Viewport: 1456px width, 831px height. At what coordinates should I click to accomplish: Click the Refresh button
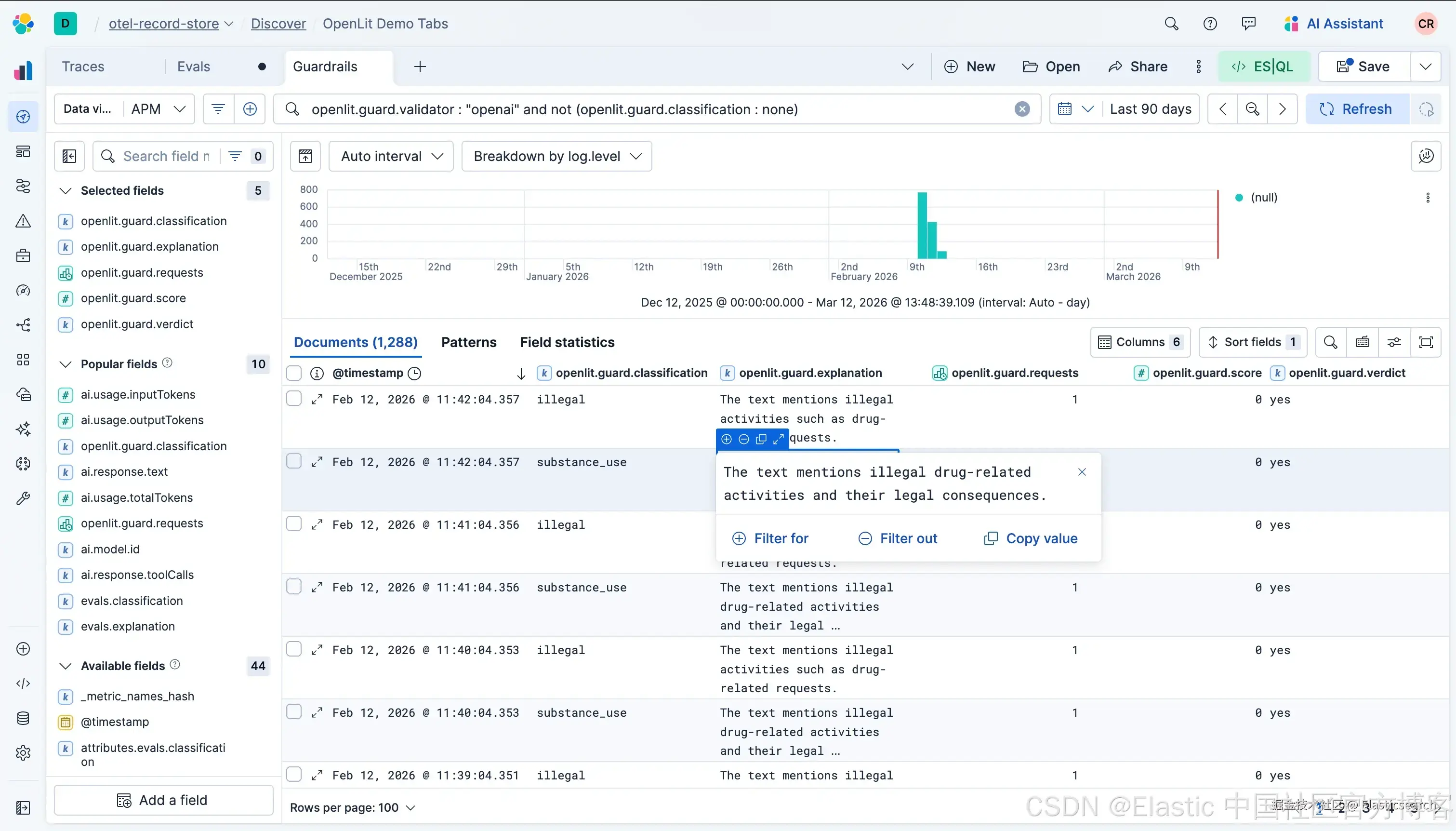[x=1356, y=109]
